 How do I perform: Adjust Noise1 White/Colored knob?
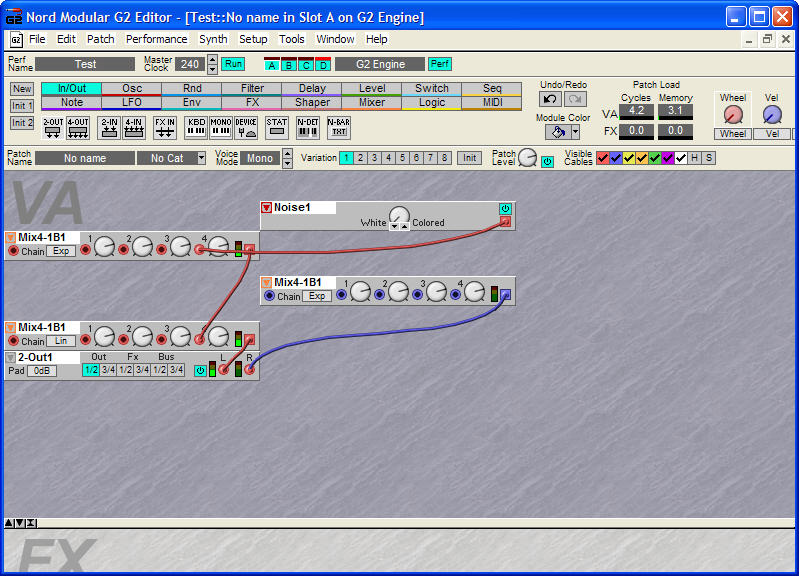(x=399, y=216)
